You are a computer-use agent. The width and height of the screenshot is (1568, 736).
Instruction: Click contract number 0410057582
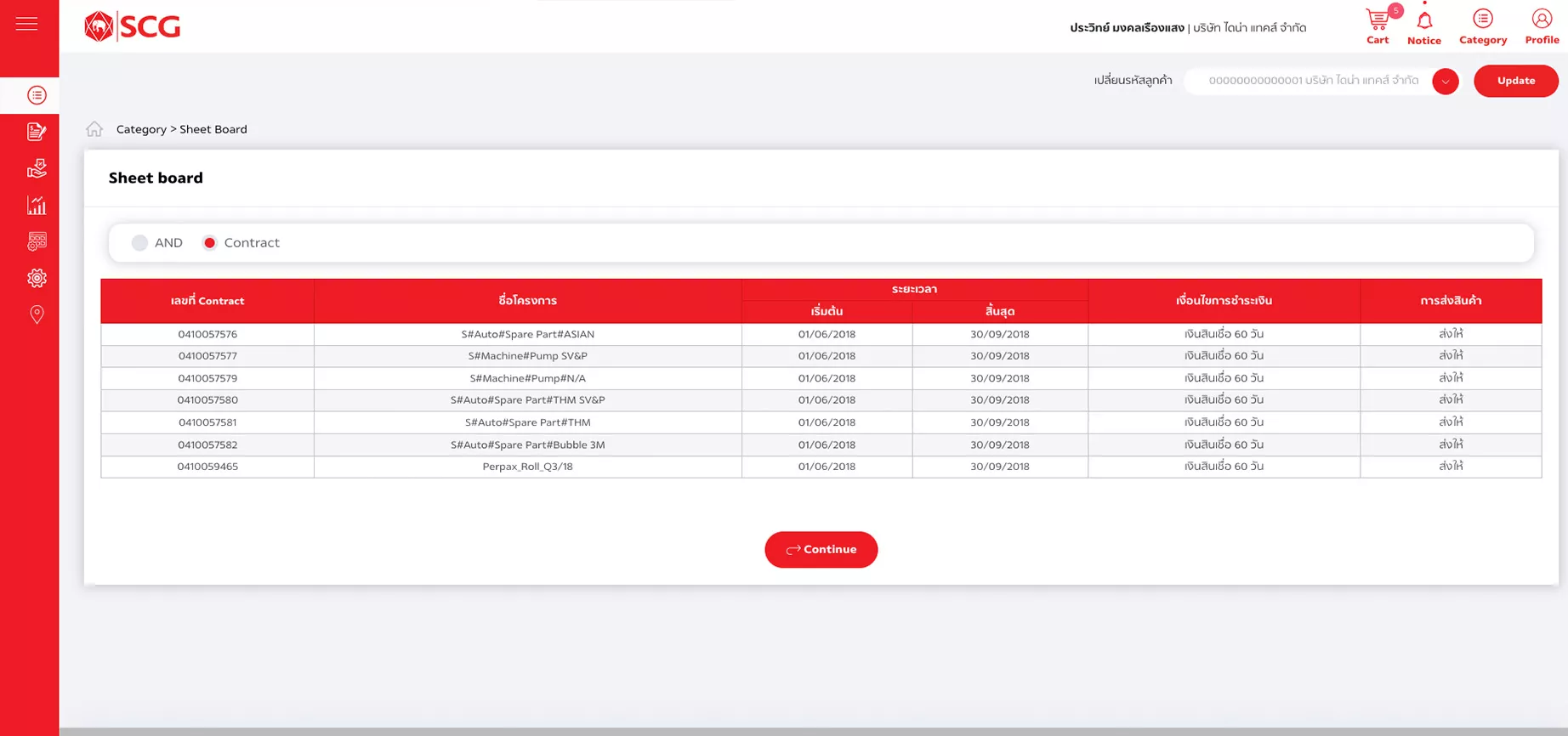tap(207, 444)
